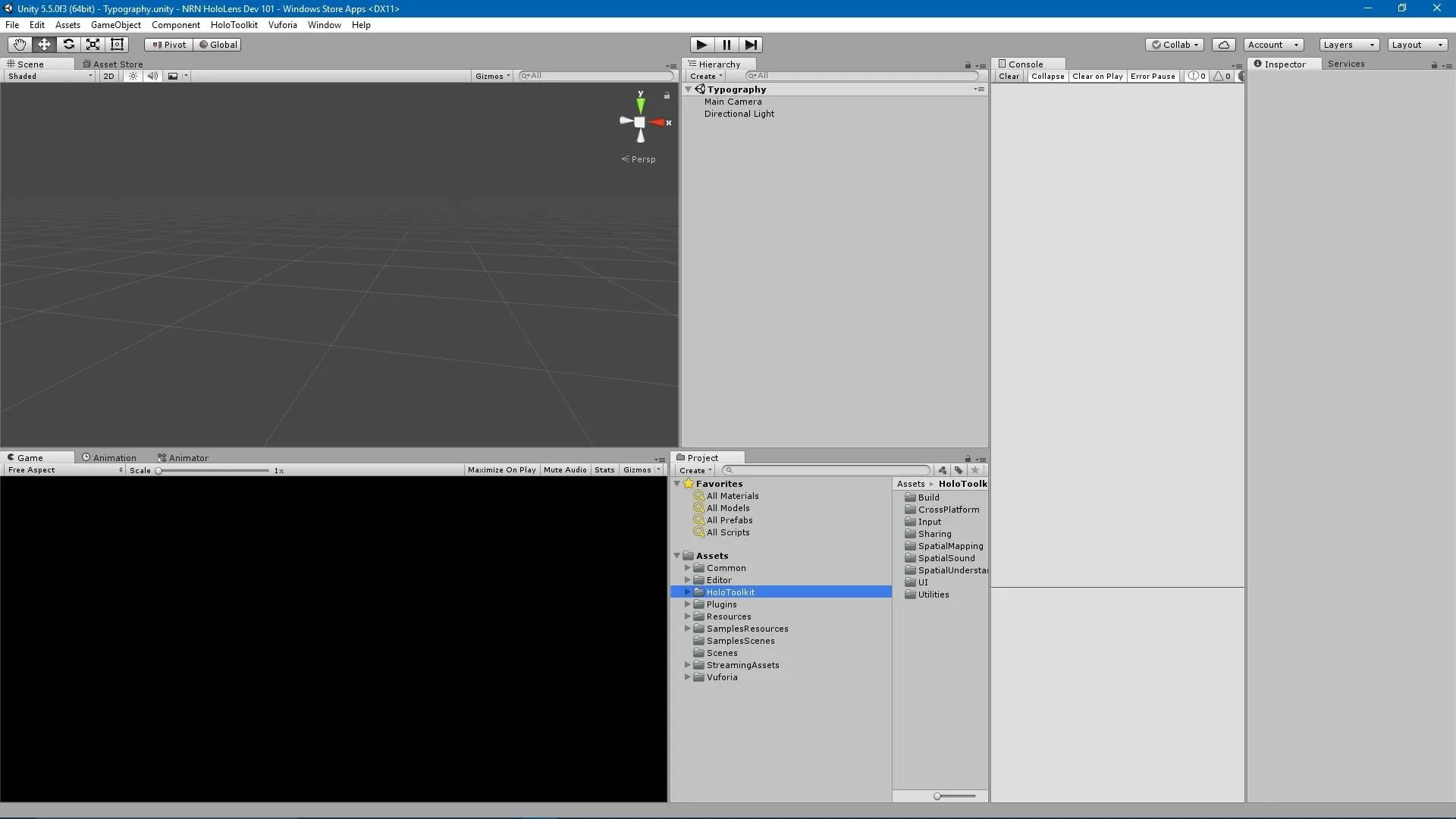Toggle Error Pause in Console
This screenshot has width=1456, height=819.
(x=1153, y=76)
